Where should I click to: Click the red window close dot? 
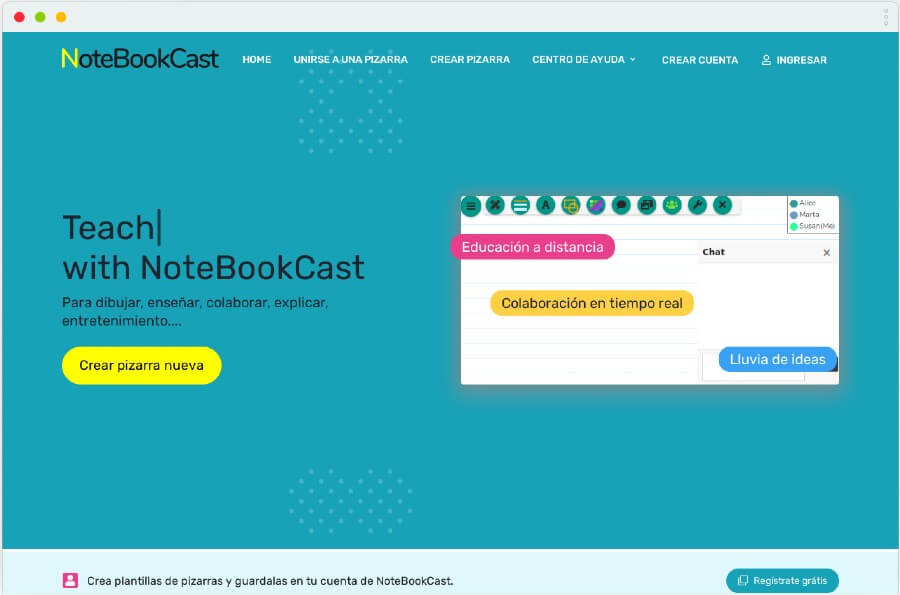(19, 17)
